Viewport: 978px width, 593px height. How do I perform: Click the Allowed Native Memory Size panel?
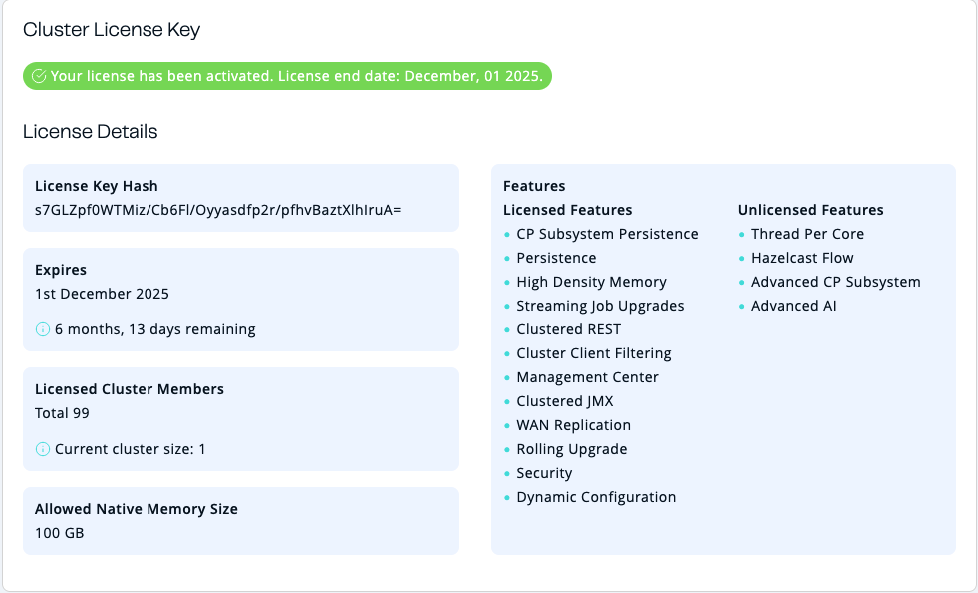pyautogui.click(x=240, y=520)
